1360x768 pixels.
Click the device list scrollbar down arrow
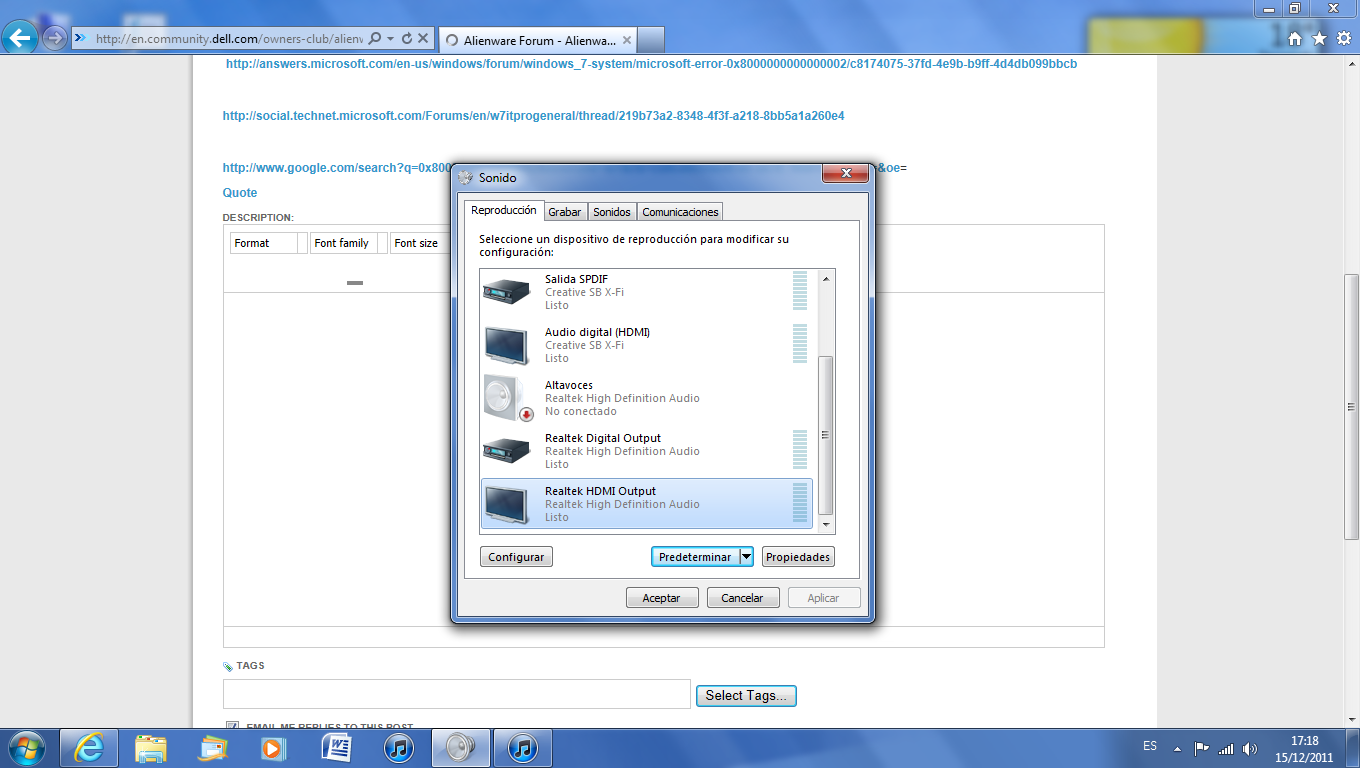click(825, 524)
